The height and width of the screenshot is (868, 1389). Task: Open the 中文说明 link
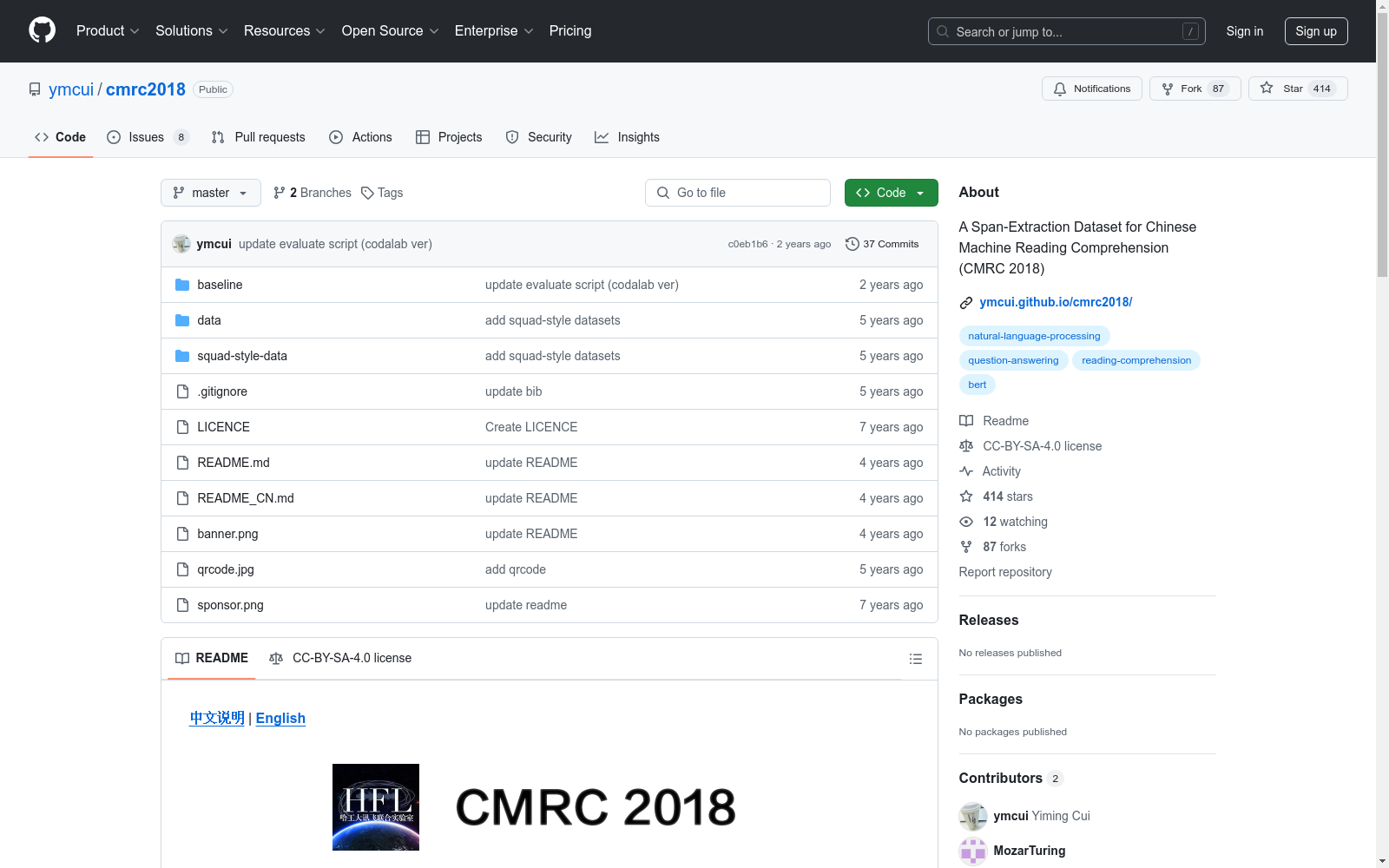[217, 718]
